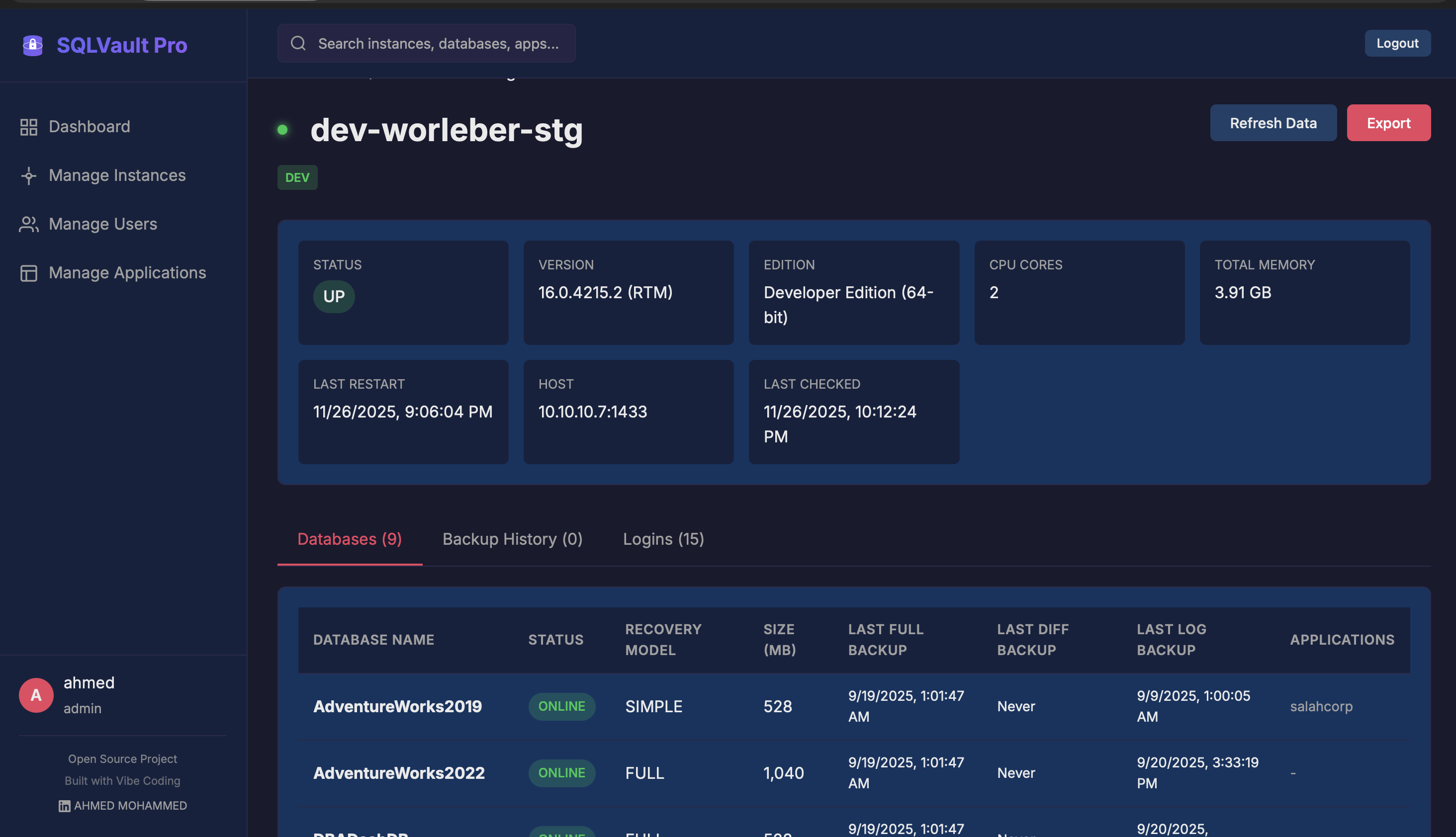
Task: Click the green instance status dot
Action: (x=282, y=130)
